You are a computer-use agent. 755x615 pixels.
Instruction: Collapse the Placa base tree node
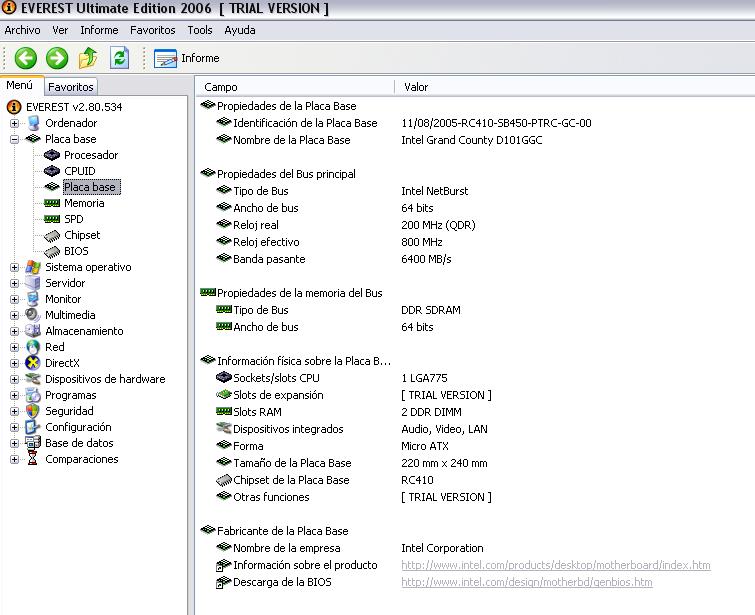[15, 139]
